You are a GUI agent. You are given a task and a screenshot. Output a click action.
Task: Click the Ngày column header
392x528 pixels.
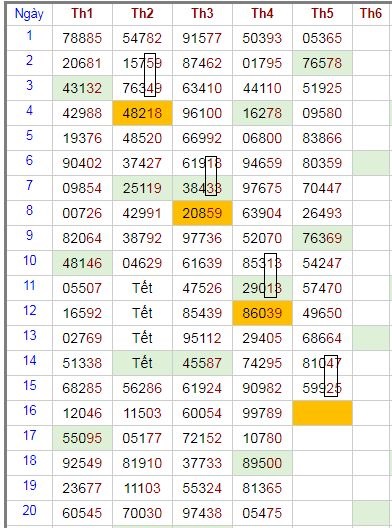point(29,14)
